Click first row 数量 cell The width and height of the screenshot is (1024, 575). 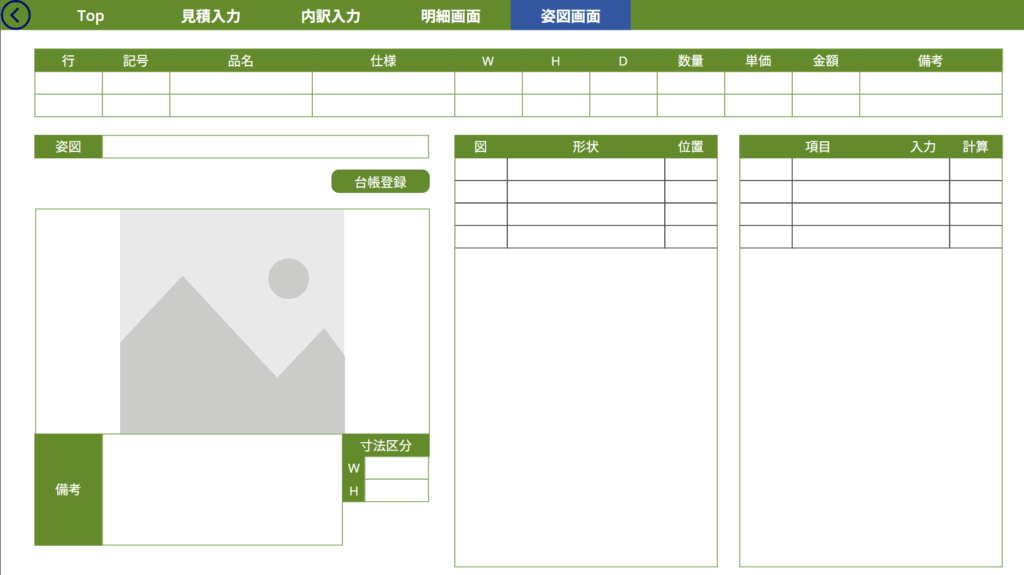coord(690,83)
